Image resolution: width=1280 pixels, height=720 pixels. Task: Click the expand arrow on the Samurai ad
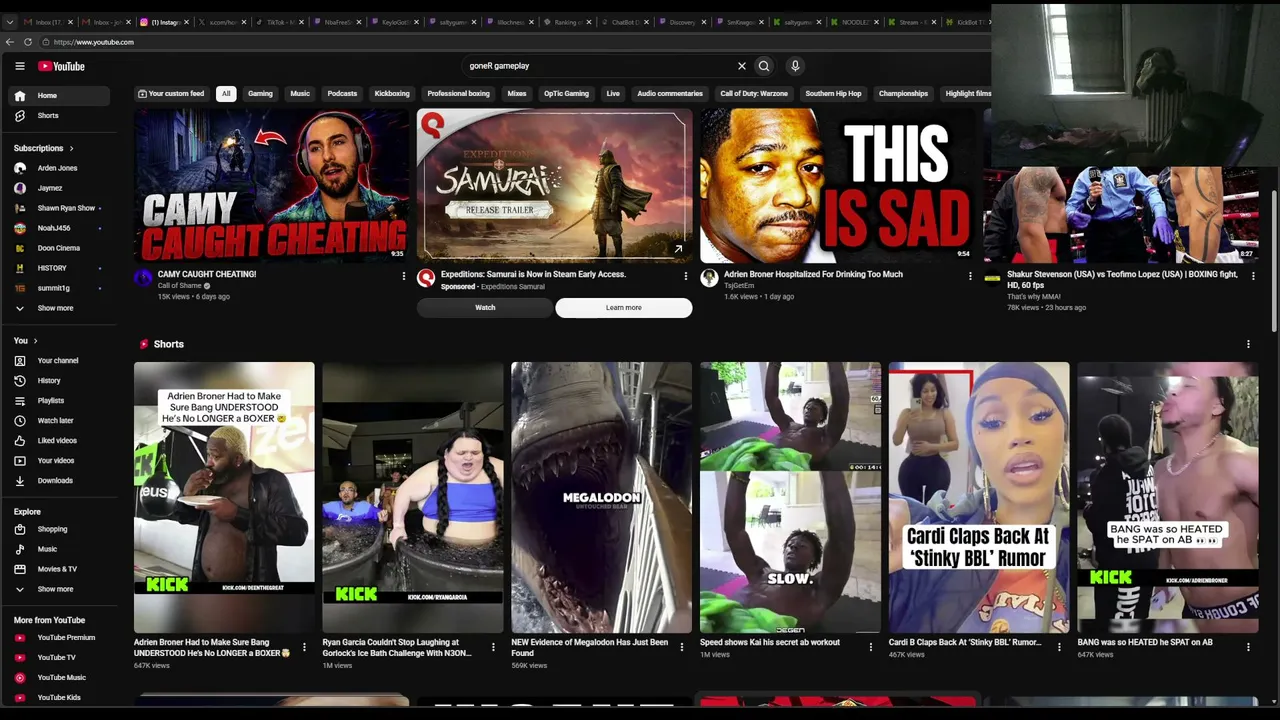[678, 249]
